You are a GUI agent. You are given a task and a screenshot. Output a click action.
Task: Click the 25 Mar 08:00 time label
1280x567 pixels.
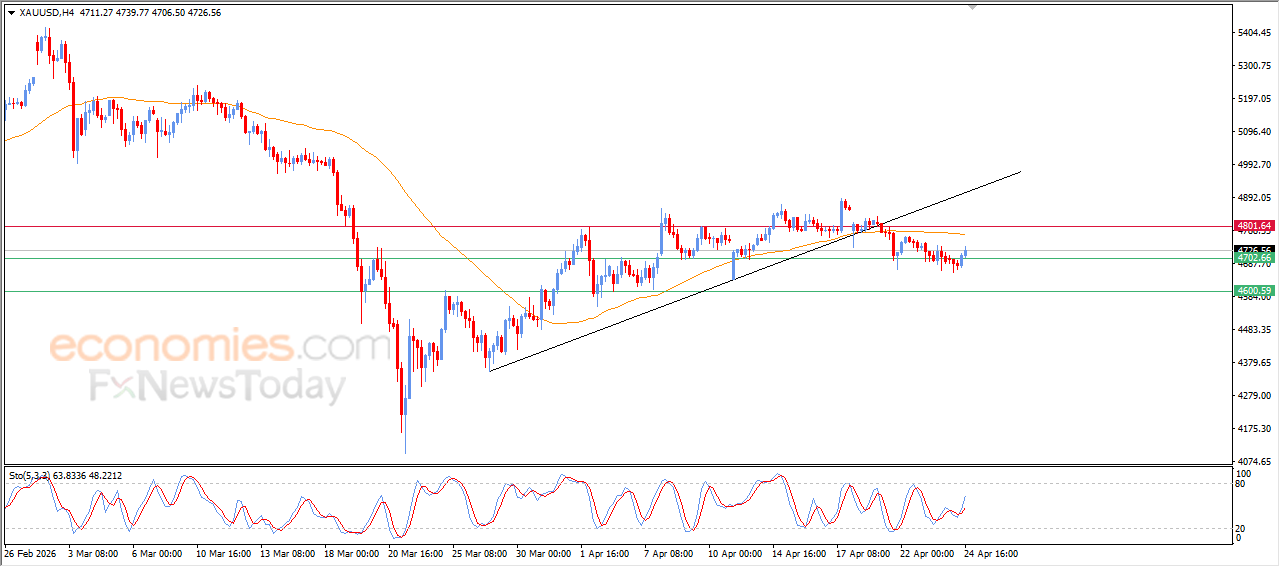coord(480,552)
